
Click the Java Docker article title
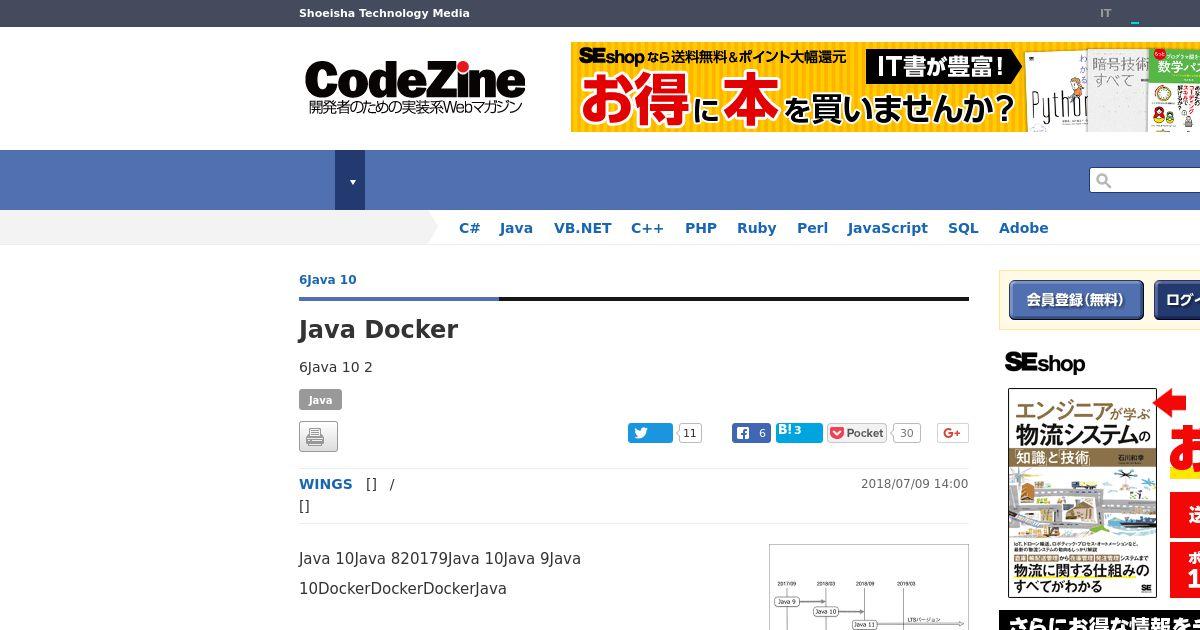coord(378,330)
